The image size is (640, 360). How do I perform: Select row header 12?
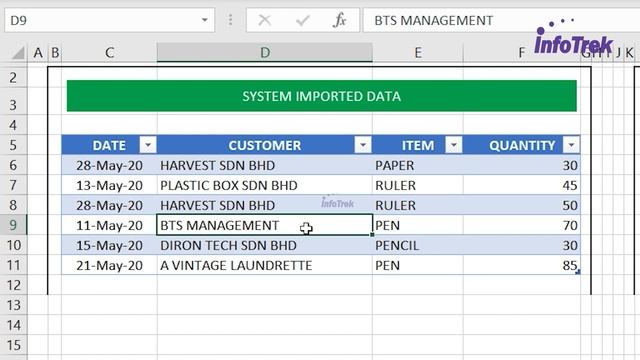[x=13, y=285]
